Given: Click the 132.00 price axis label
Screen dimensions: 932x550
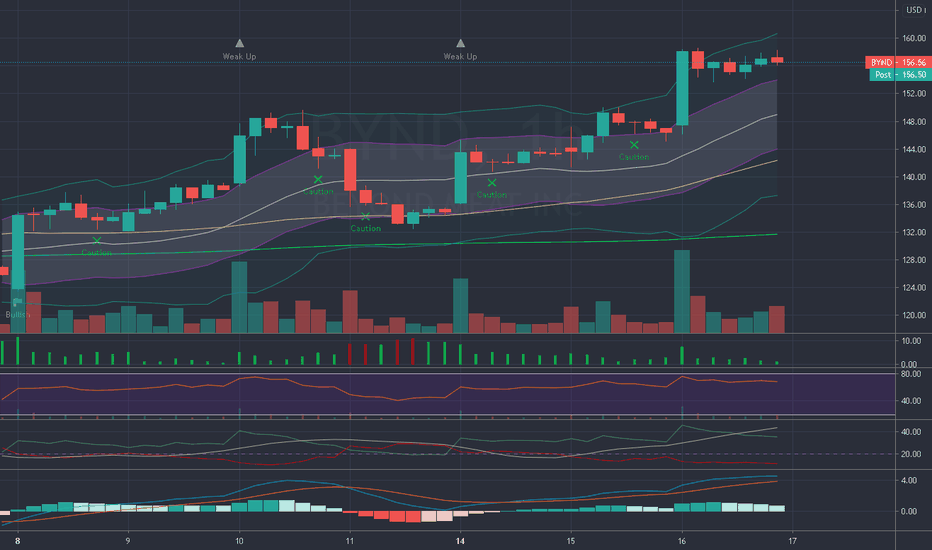Looking at the screenshot, I should pyautogui.click(x=914, y=232).
